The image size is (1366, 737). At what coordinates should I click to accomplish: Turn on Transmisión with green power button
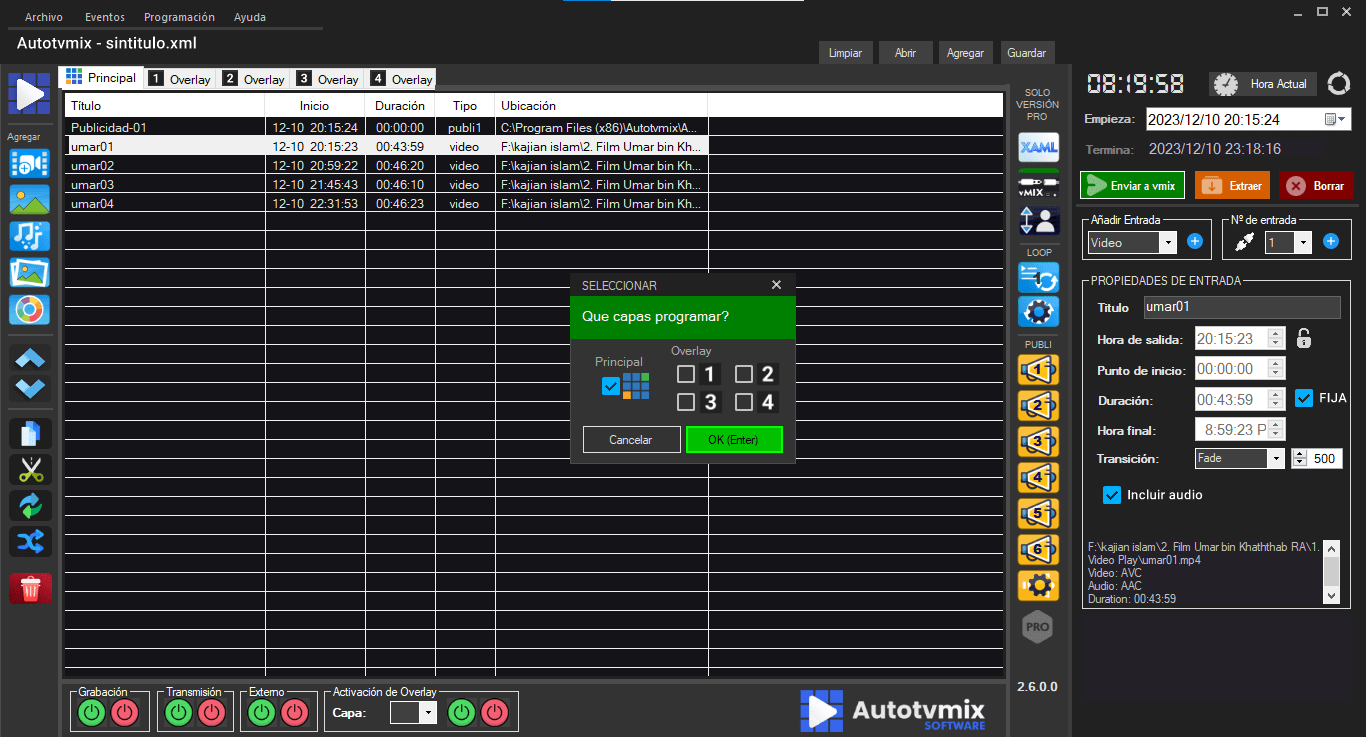179,713
